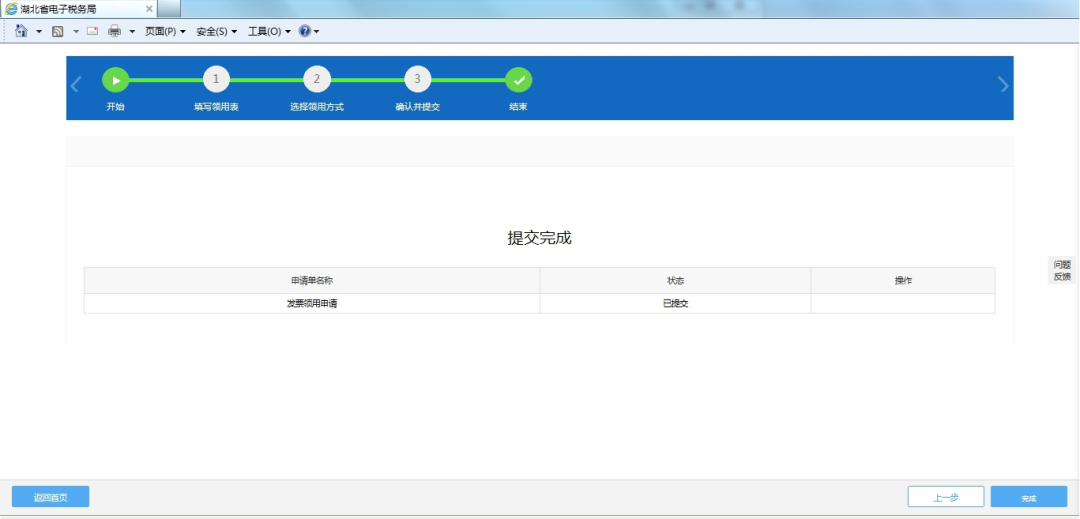Open the 工具(O) menu
Image resolution: width=1080 pixels, height=519 pixels.
[x=269, y=32]
